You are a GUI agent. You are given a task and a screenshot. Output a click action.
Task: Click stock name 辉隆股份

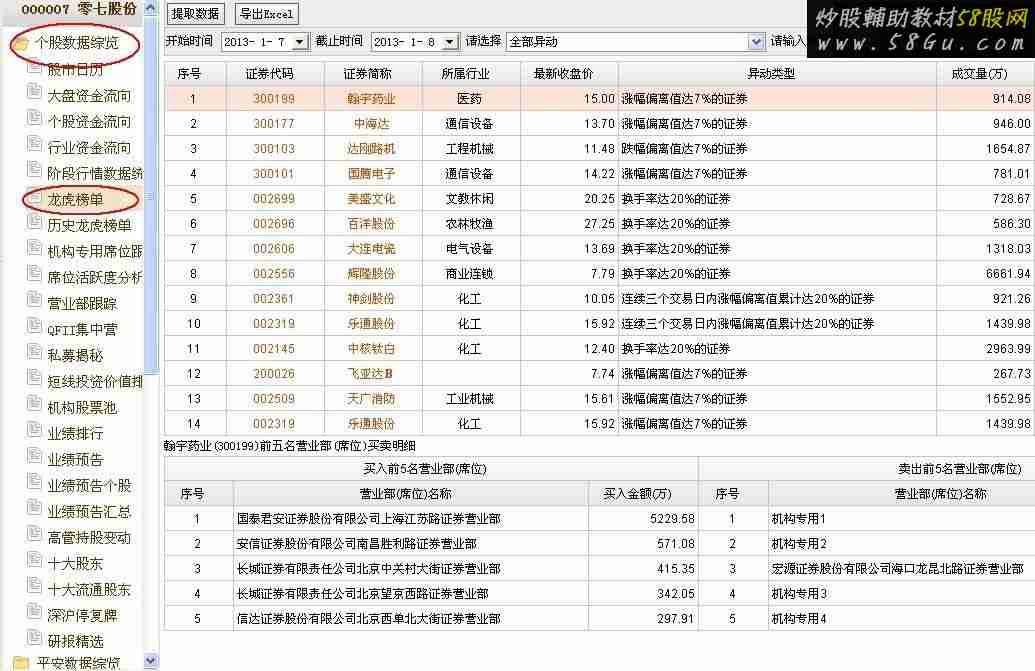(x=371, y=274)
